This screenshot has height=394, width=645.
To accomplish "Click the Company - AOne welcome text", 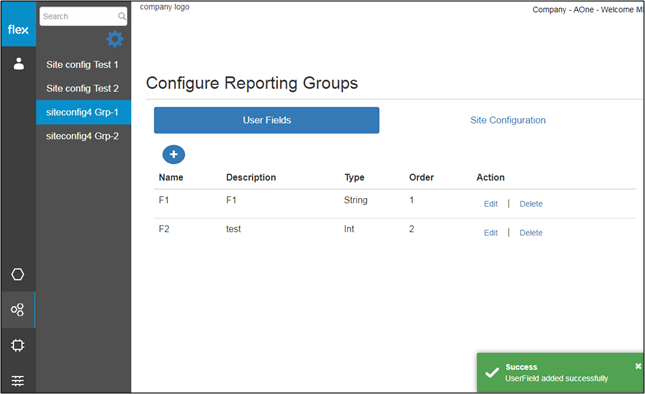I will [587, 9].
